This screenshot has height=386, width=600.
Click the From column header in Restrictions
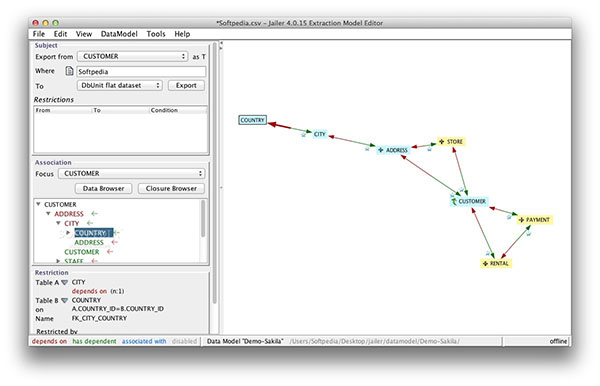tap(63, 110)
